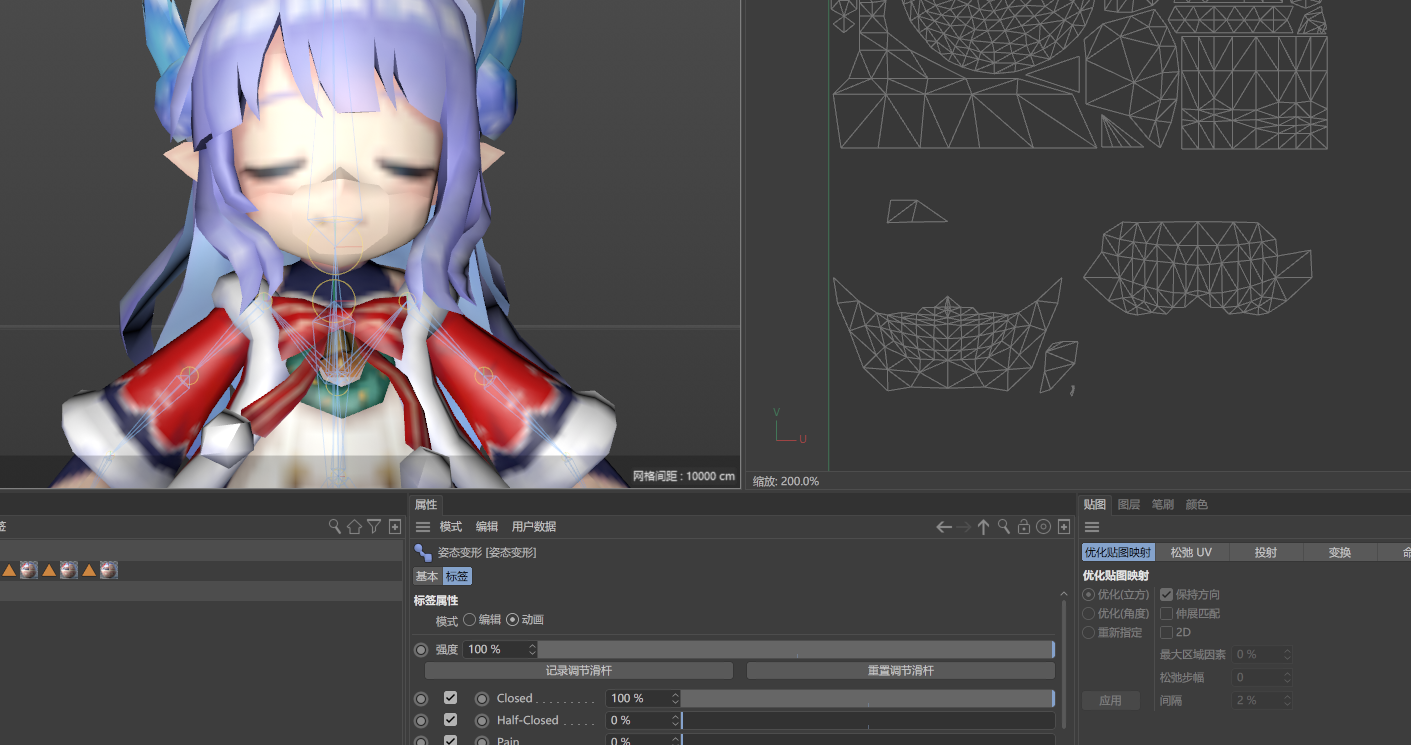
Task: Switch to the 笔刷 tab
Action: coord(1162,504)
